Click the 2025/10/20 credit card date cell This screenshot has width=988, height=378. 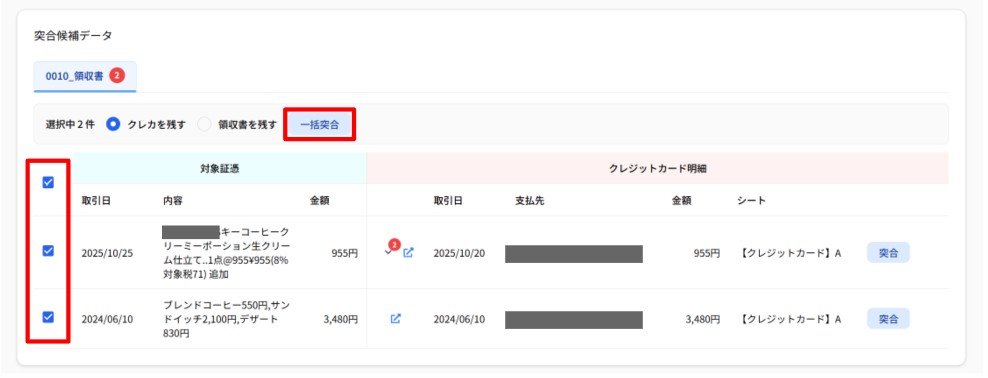459,253
